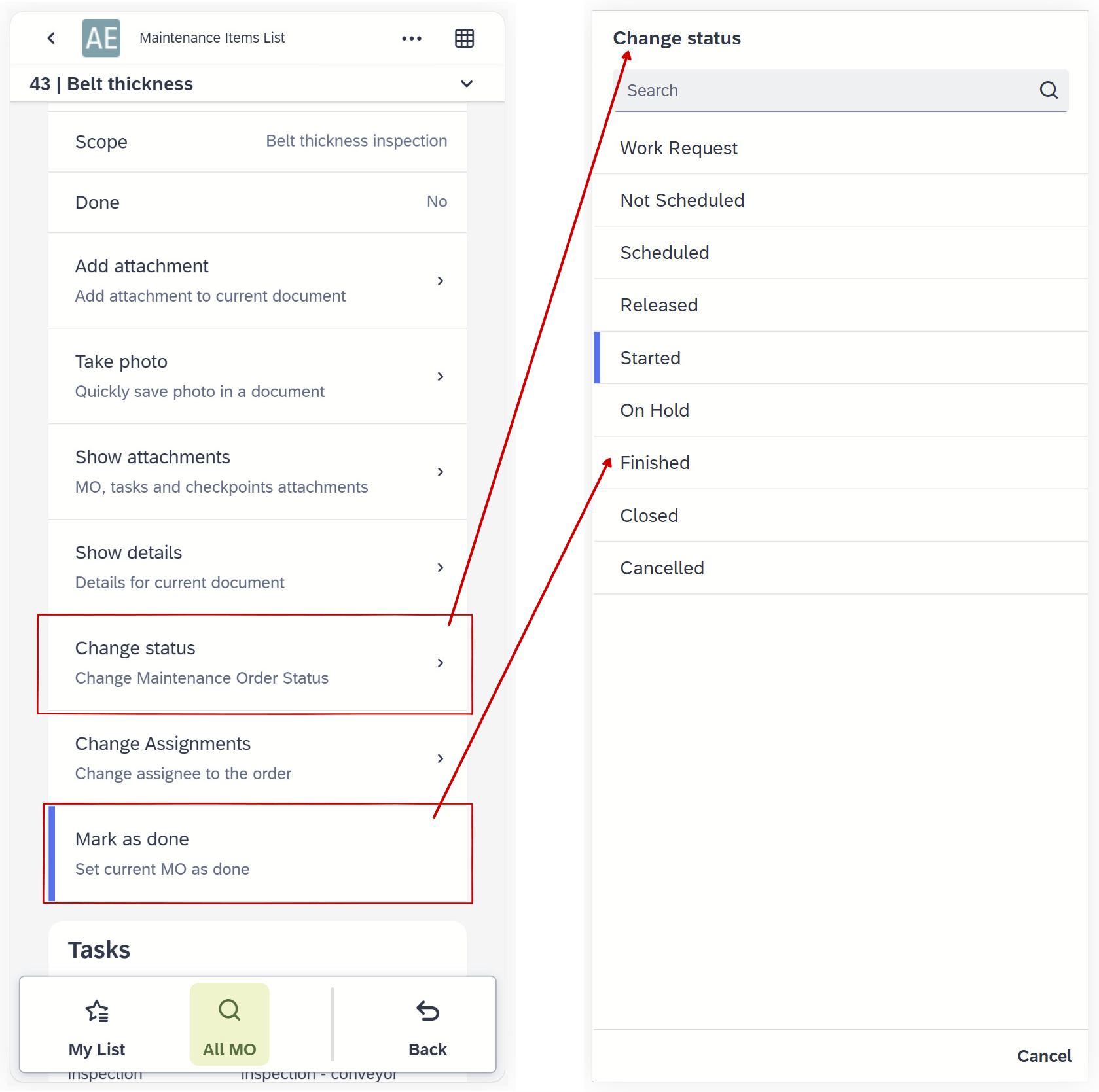Click the search magnifier icon
This screenshot has width=1099, height=1092.
tap(1049, 90)
